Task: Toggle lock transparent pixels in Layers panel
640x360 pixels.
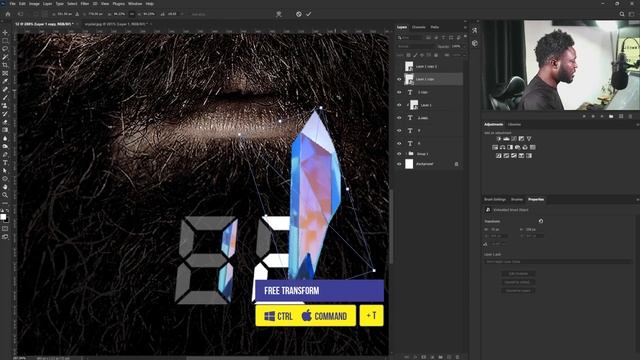Action: (409, 55)
